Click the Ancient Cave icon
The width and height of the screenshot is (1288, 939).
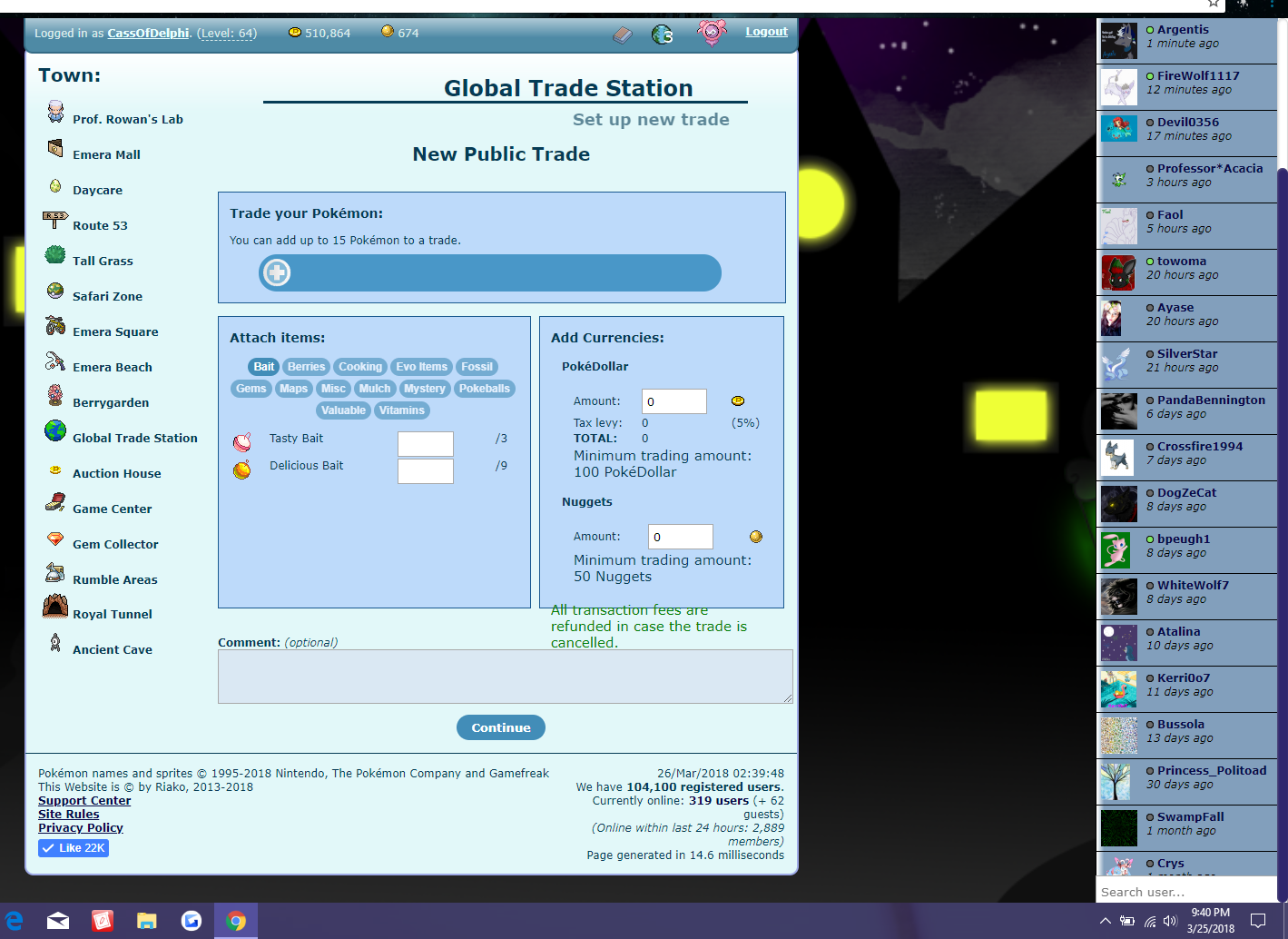(x=55, y=643)
